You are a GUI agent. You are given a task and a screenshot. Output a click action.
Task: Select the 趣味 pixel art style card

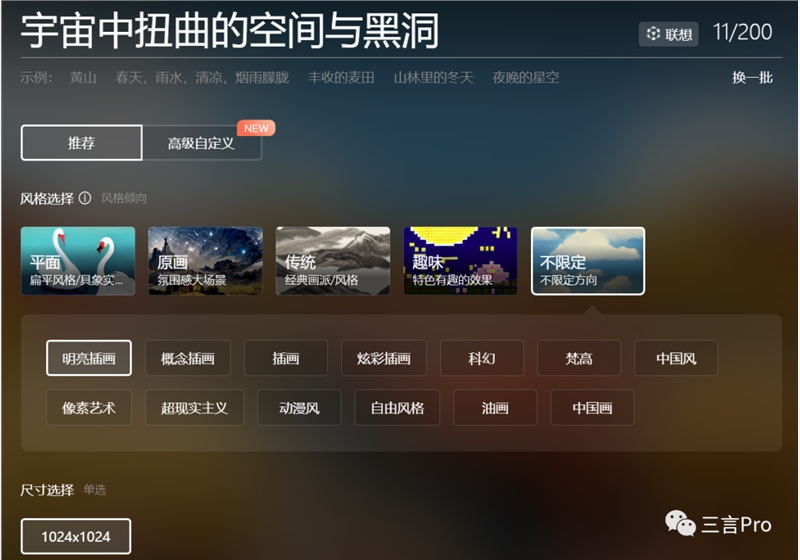(x=460, y=261)
